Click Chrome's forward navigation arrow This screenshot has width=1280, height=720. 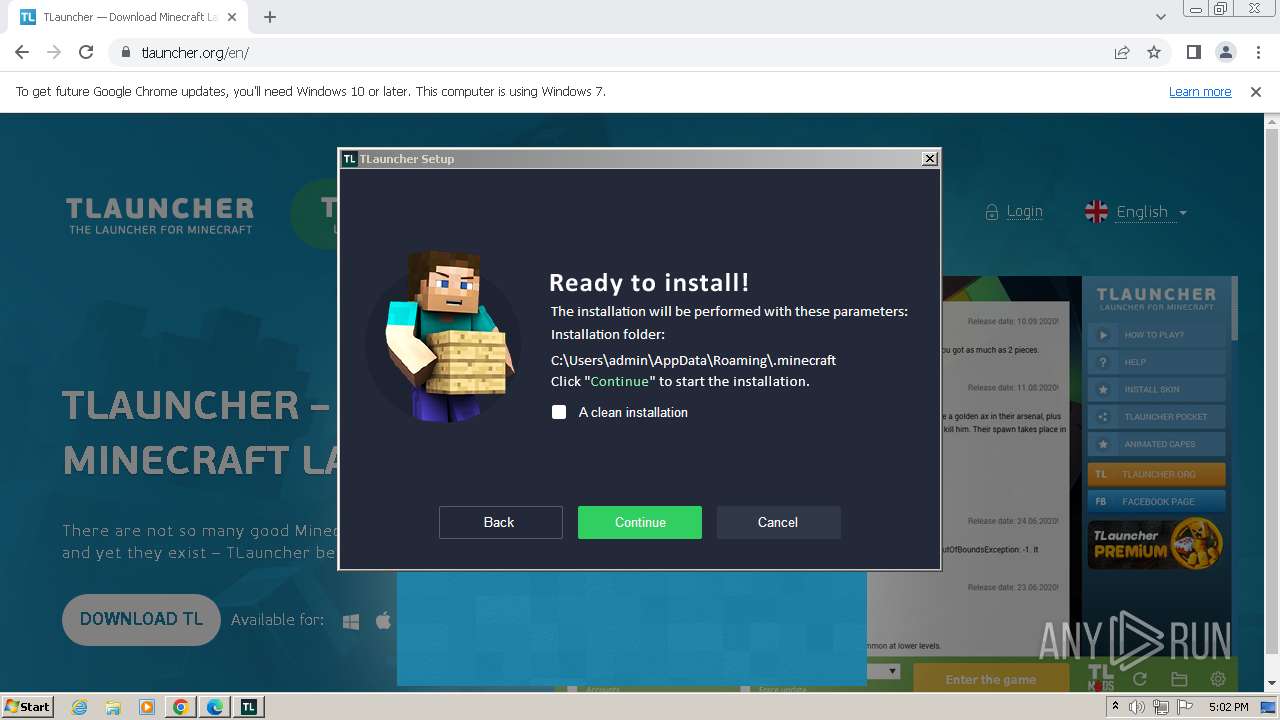[x=54, y=52]
